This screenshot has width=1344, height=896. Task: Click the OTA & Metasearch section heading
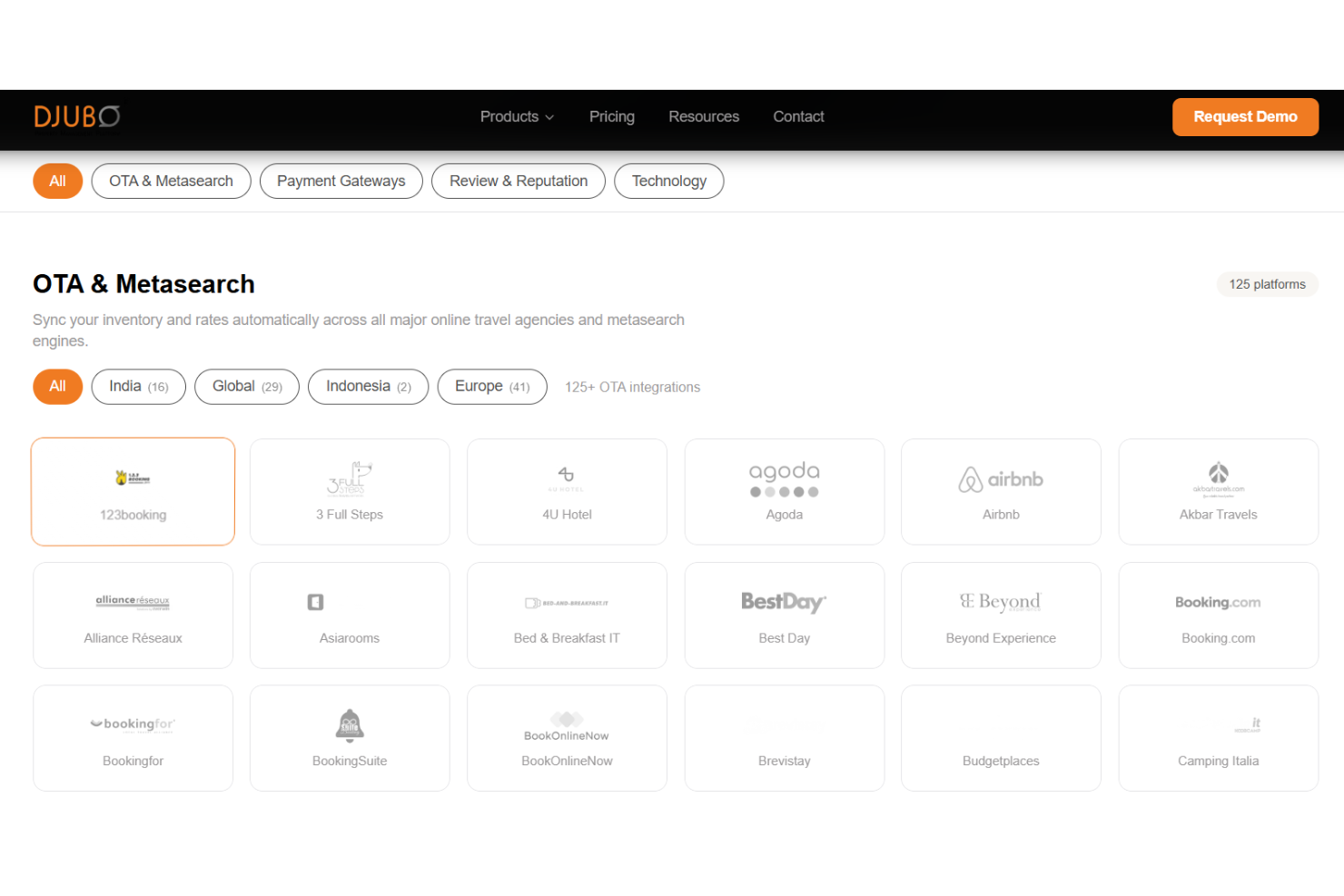pos(143,284)
